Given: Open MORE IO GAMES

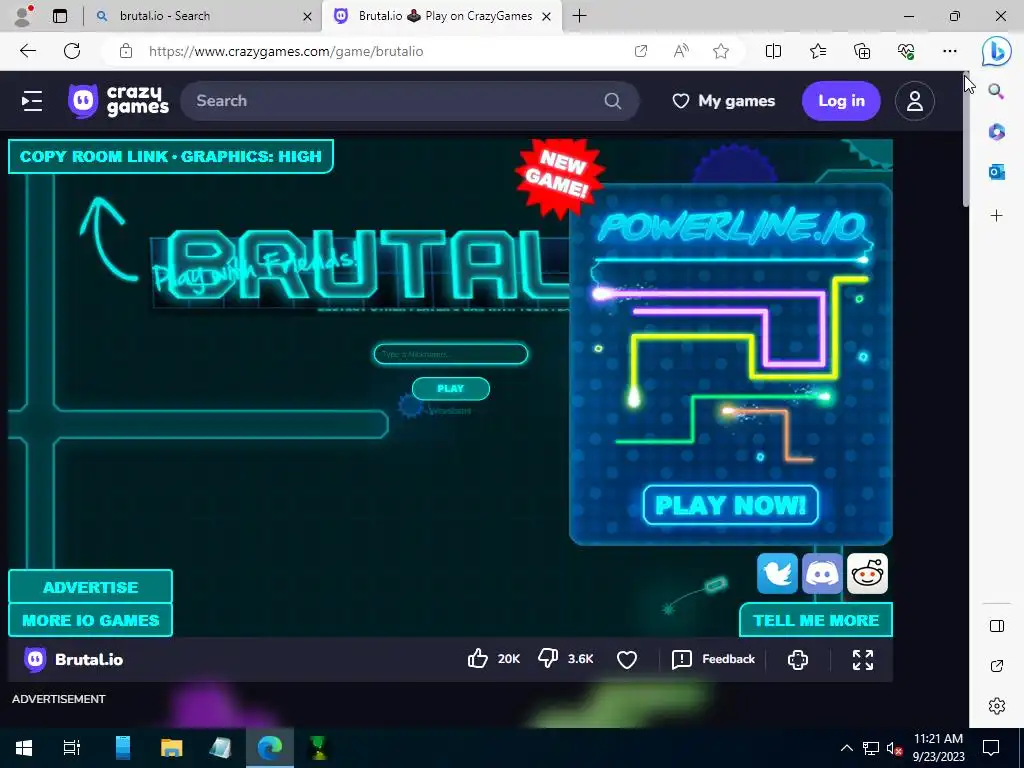Looking at the screenshot, I should pyautogui.click(x=90, y=620).
